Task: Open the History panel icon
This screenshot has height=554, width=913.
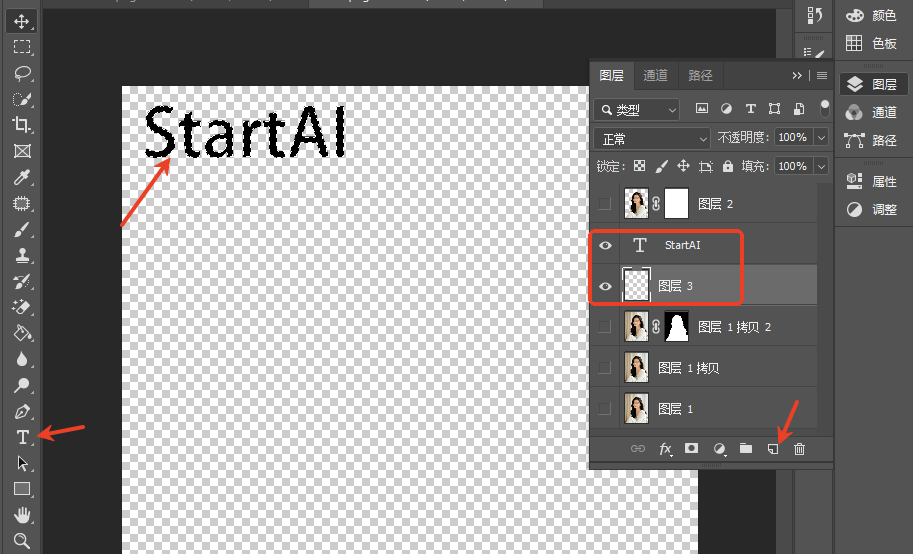Action: click(x=815, y=16)
